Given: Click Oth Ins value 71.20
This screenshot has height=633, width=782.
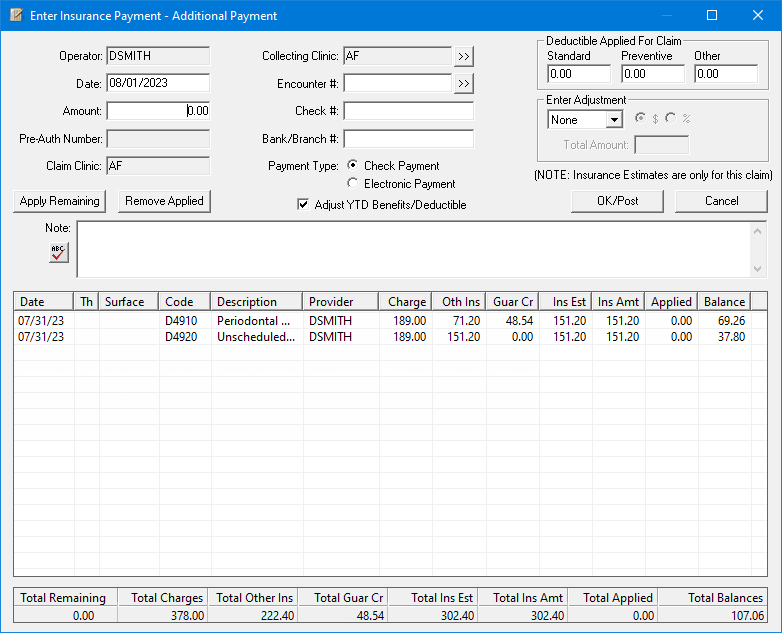Looking at the screenshot, I should pyautogui.click(x=466, y=321).
